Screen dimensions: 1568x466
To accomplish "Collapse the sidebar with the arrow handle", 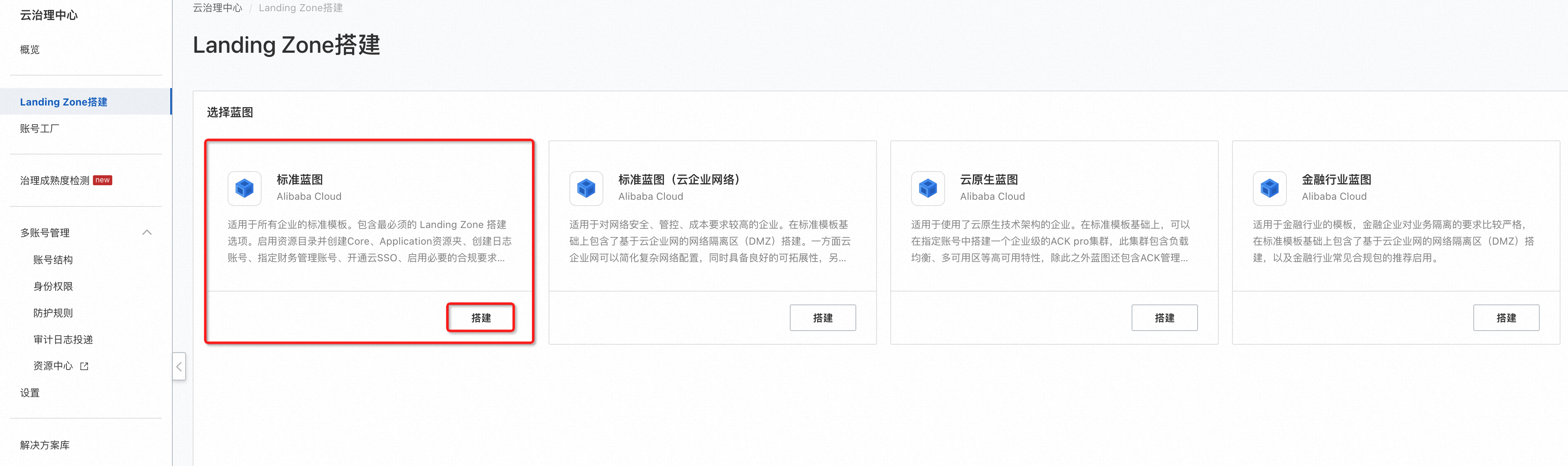I will [x=179, y=366].
